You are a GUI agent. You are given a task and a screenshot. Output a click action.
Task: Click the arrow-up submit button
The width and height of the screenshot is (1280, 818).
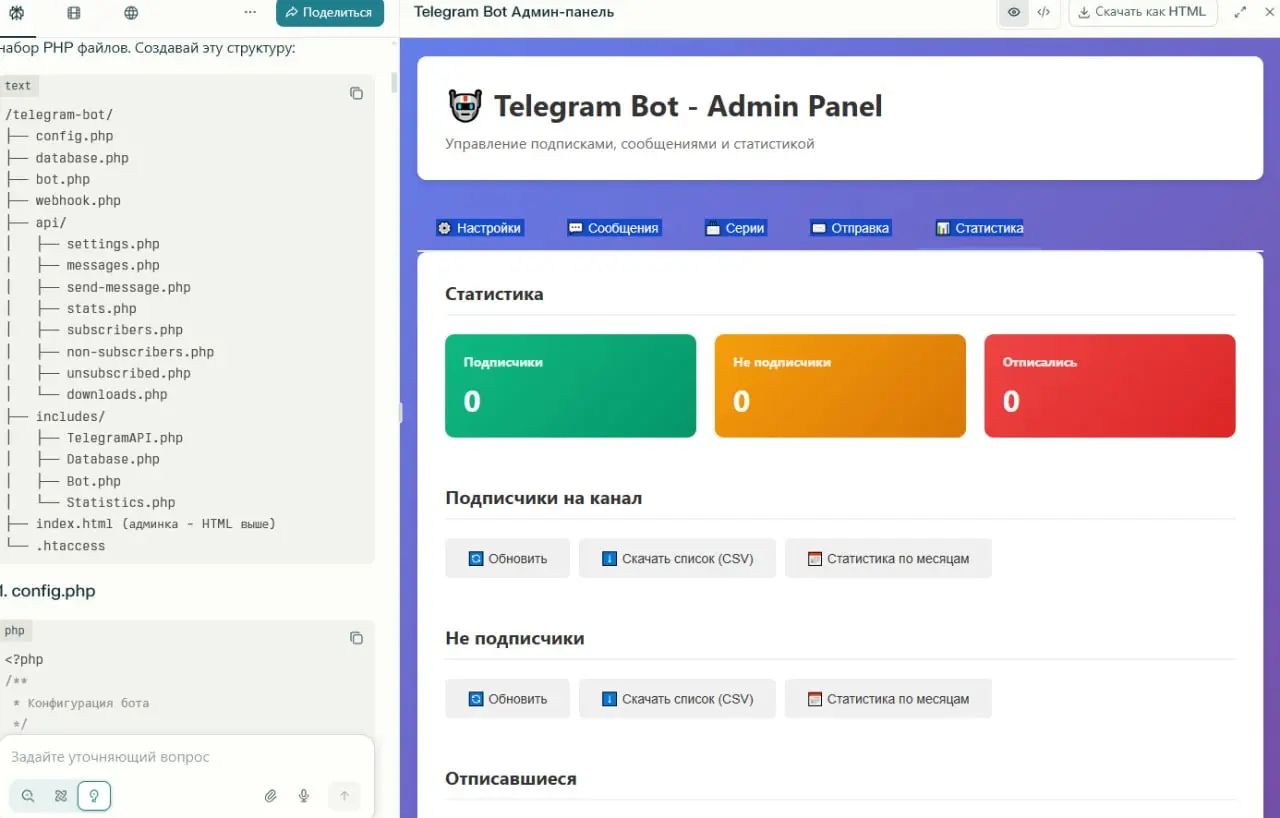pyautogui.click(x=344, y=796)
